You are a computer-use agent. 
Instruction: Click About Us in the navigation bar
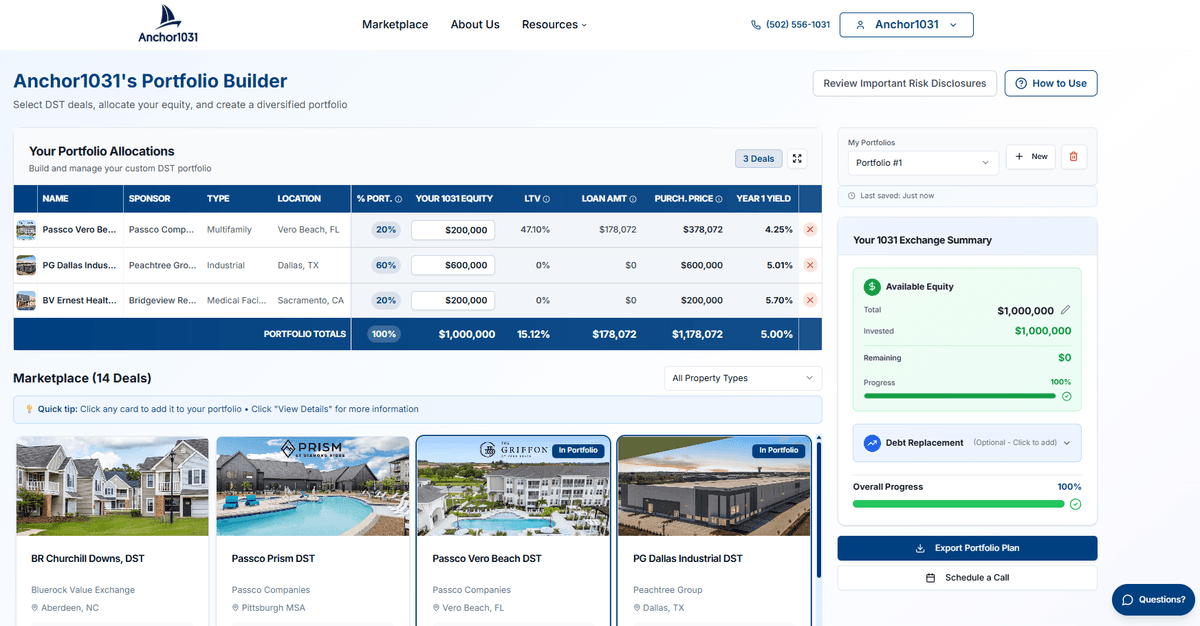click(475, 24)
